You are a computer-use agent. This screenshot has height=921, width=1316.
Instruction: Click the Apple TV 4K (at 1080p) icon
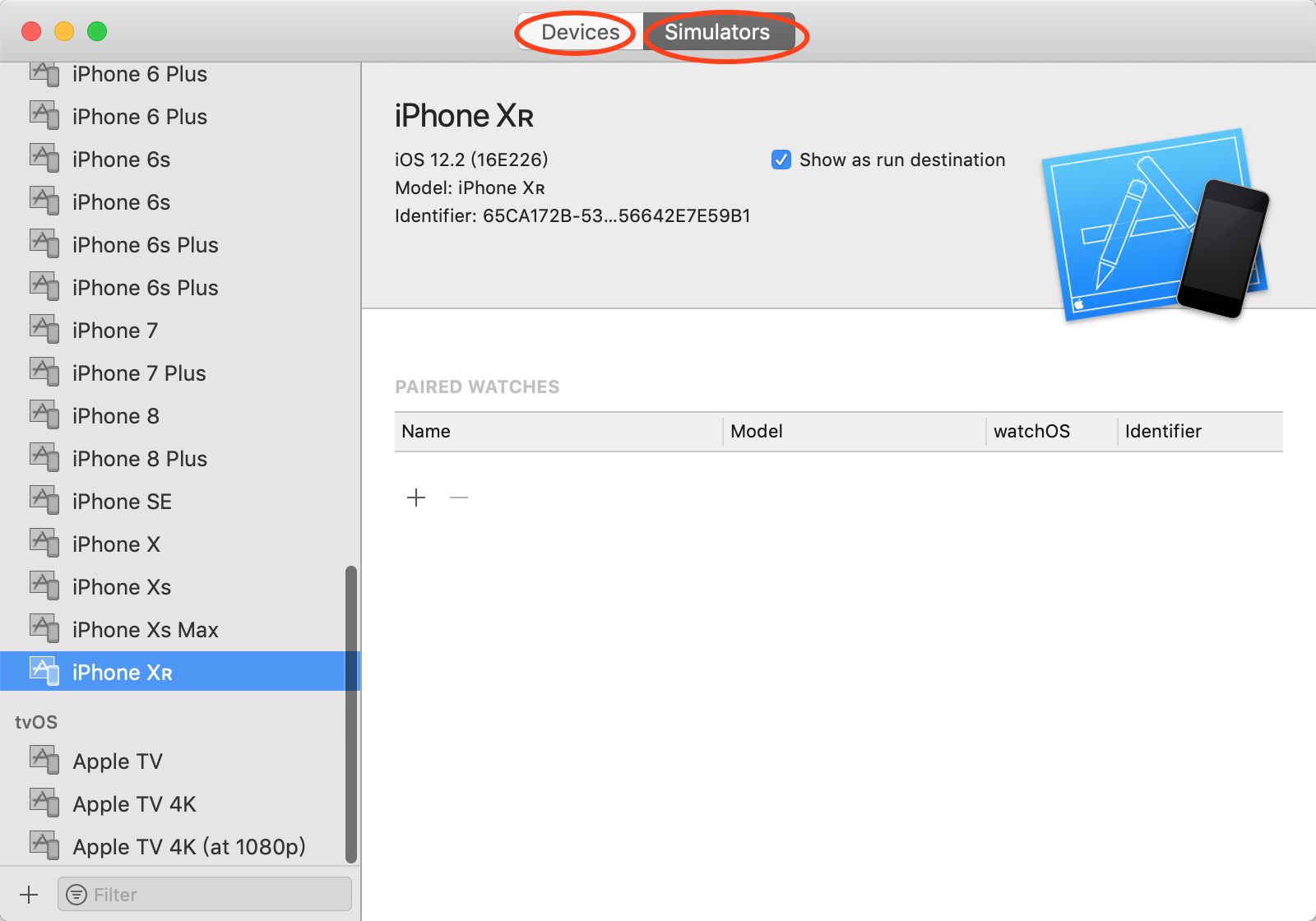(x=44, y=846)
